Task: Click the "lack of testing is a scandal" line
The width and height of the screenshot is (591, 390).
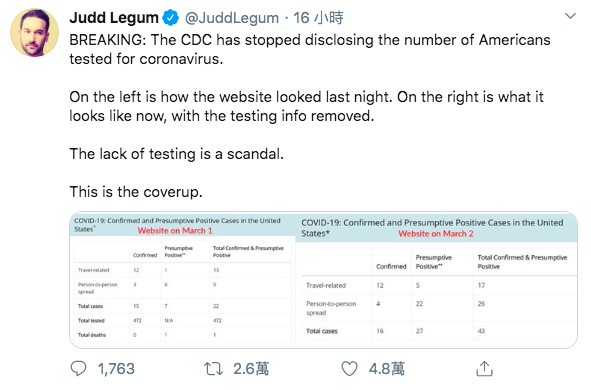Action: (176, 154)
